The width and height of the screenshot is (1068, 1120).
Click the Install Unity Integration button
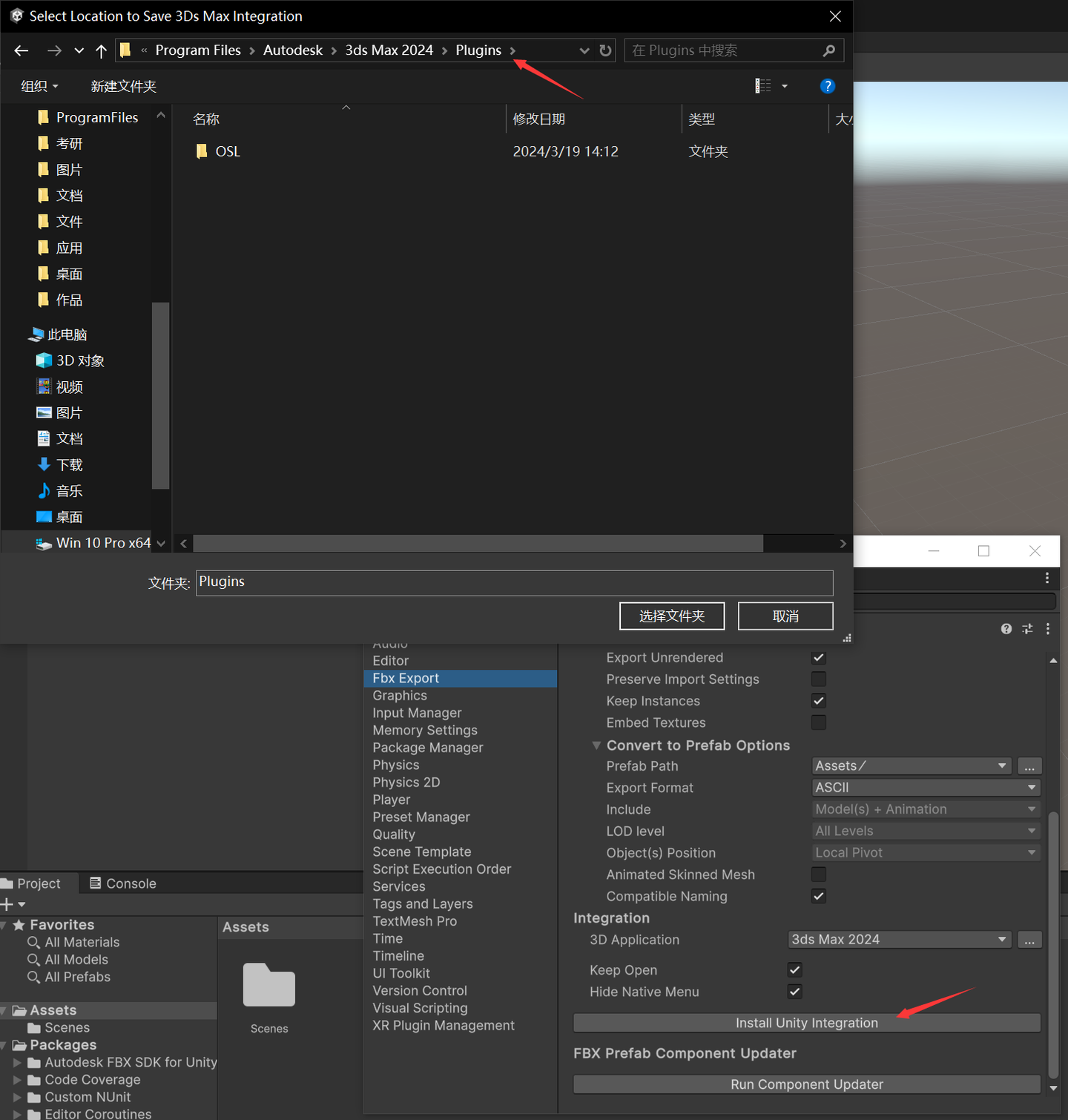click(806, 1023)
